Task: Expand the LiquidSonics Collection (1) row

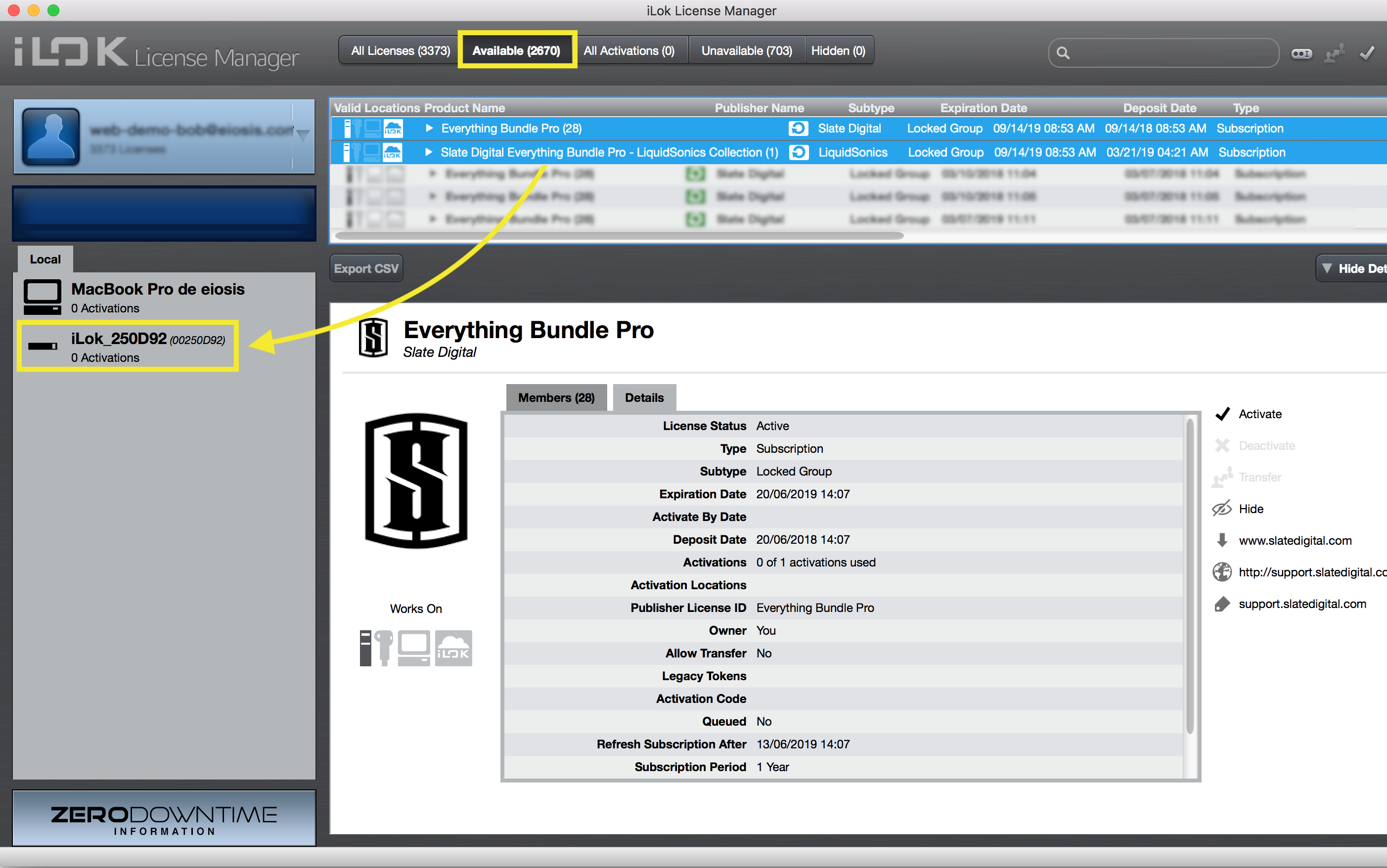Action: 428,152
